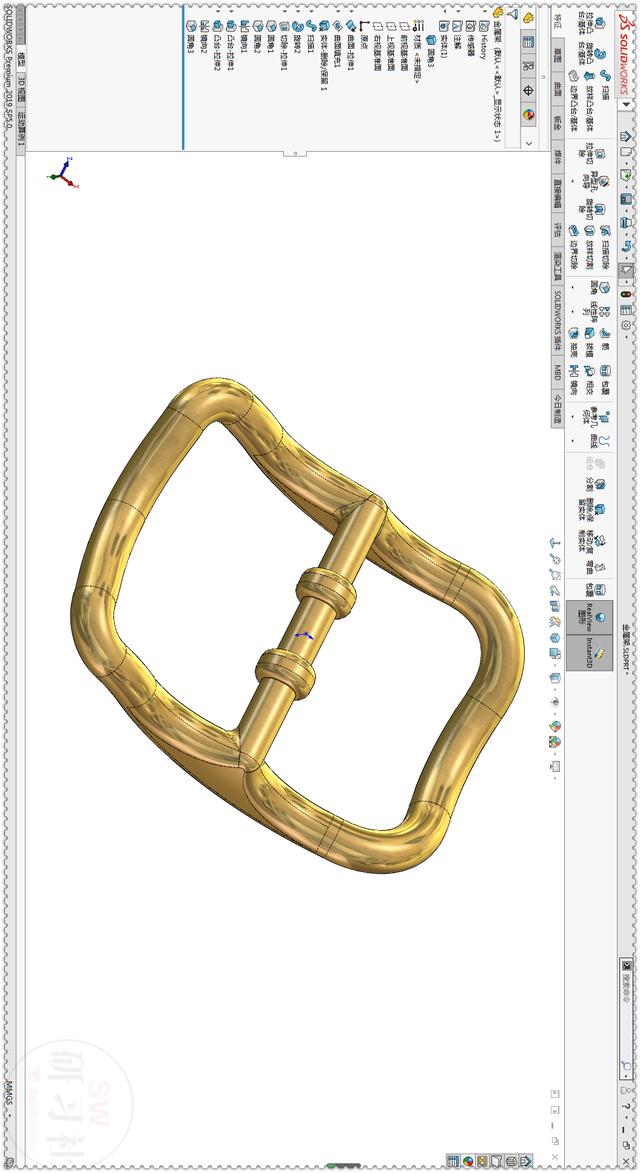The image size is (640, 1173).
Task: Expand the 实体(1) solid bodies folder
Action: point(443,10)
